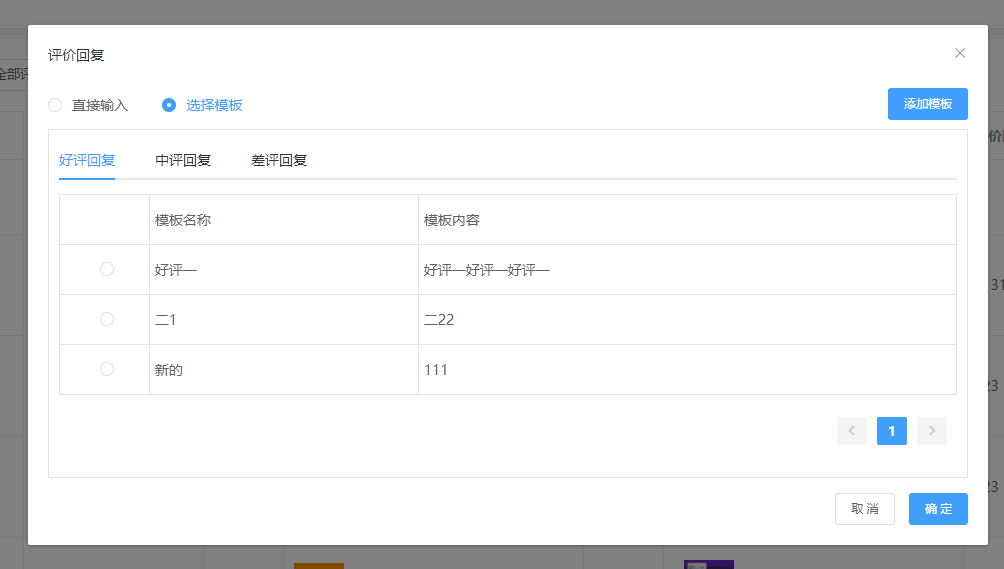Pick the radio button in the 二1 row
The height and width of the screenshot is (569, 1004).
pyautogui.click(x=107, y=319)
